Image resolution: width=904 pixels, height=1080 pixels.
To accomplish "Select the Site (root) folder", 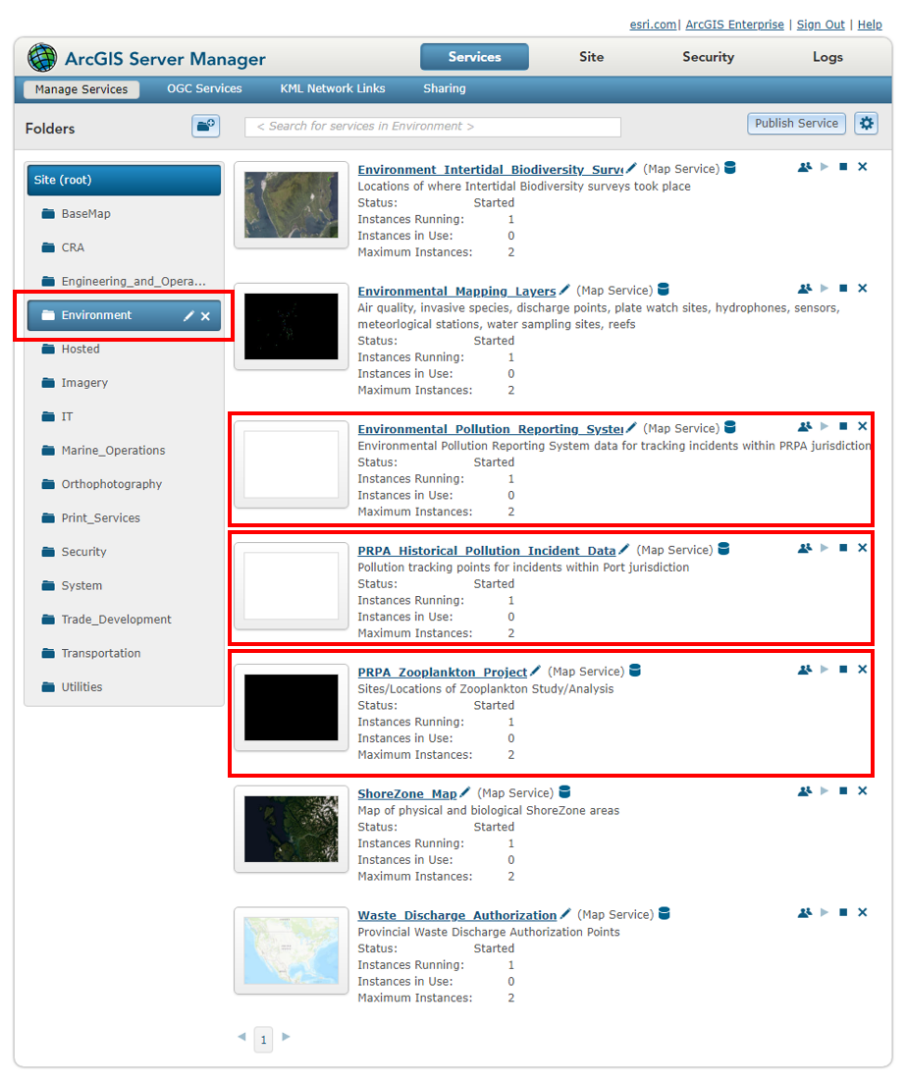I will tap(124, 180).
